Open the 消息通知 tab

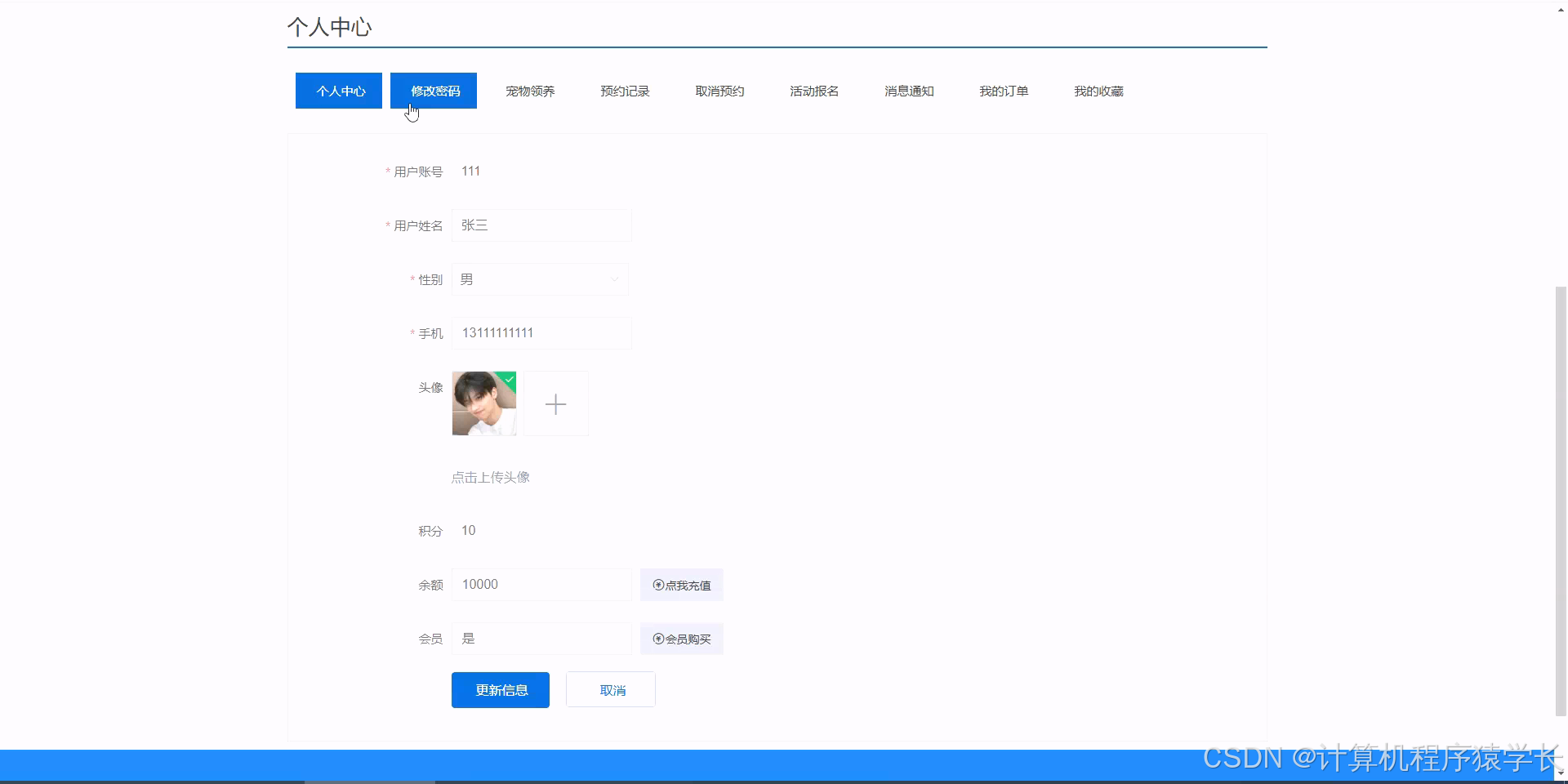coord(909,91)
